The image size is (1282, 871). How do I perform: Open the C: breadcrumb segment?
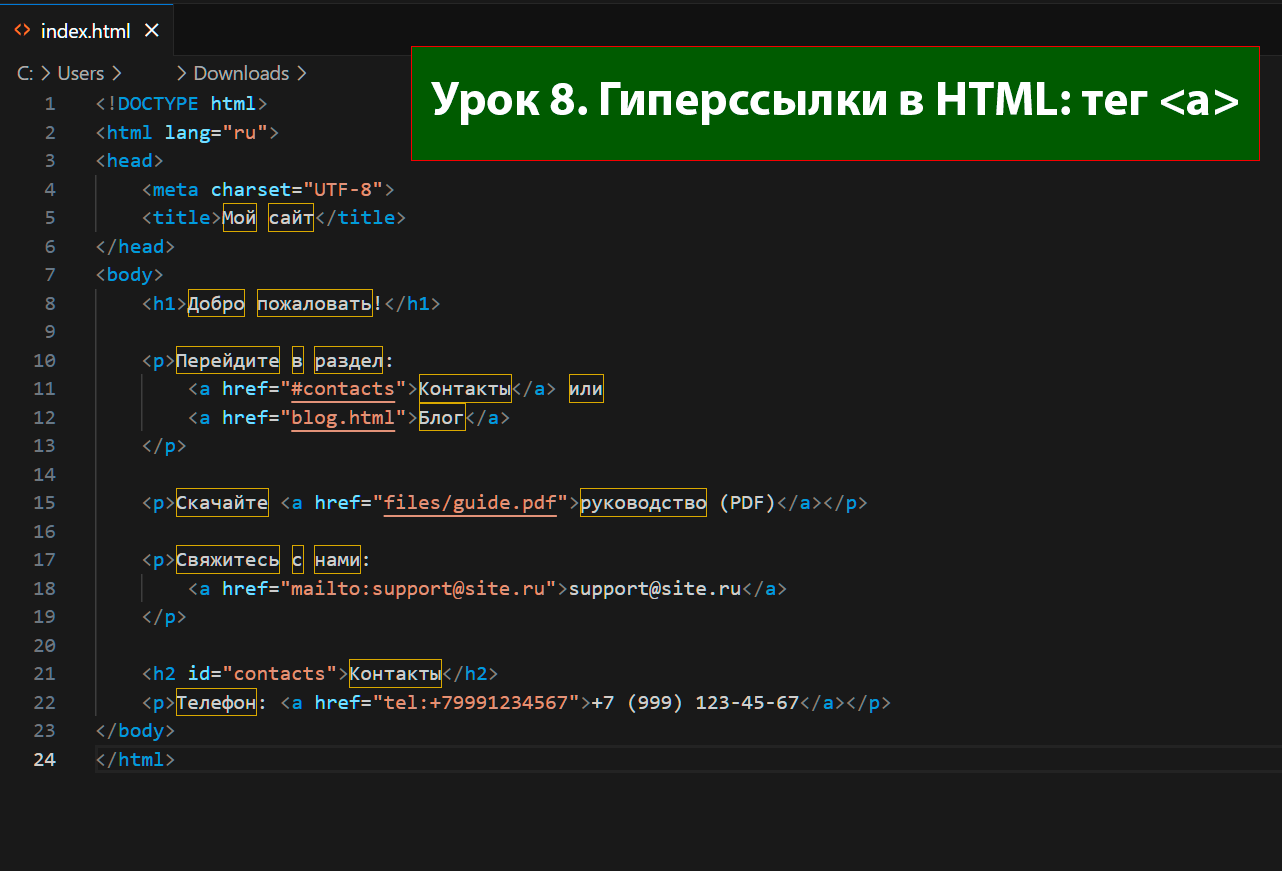(x=25, y=73)
